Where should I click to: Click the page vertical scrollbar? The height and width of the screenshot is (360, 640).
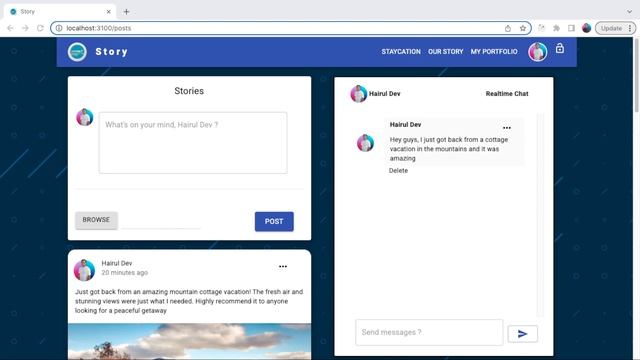(x=636, y=75)
